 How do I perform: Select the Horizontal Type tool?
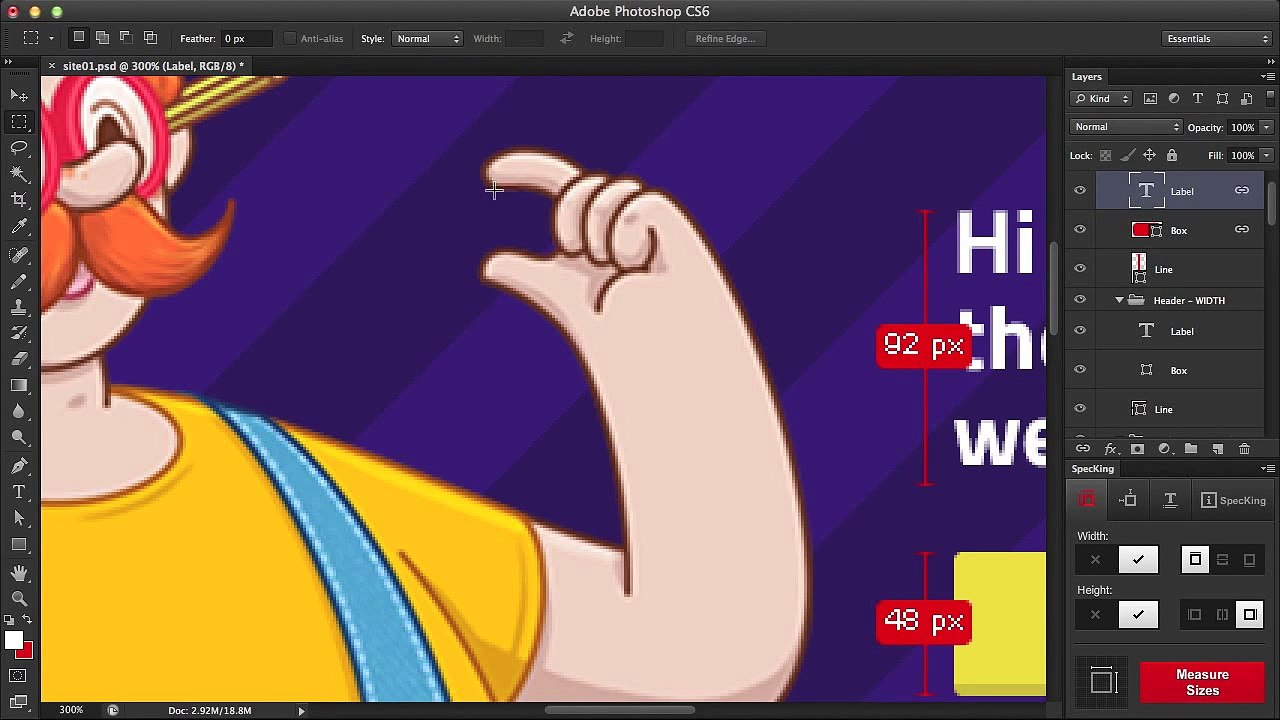(x=19, y=492)
